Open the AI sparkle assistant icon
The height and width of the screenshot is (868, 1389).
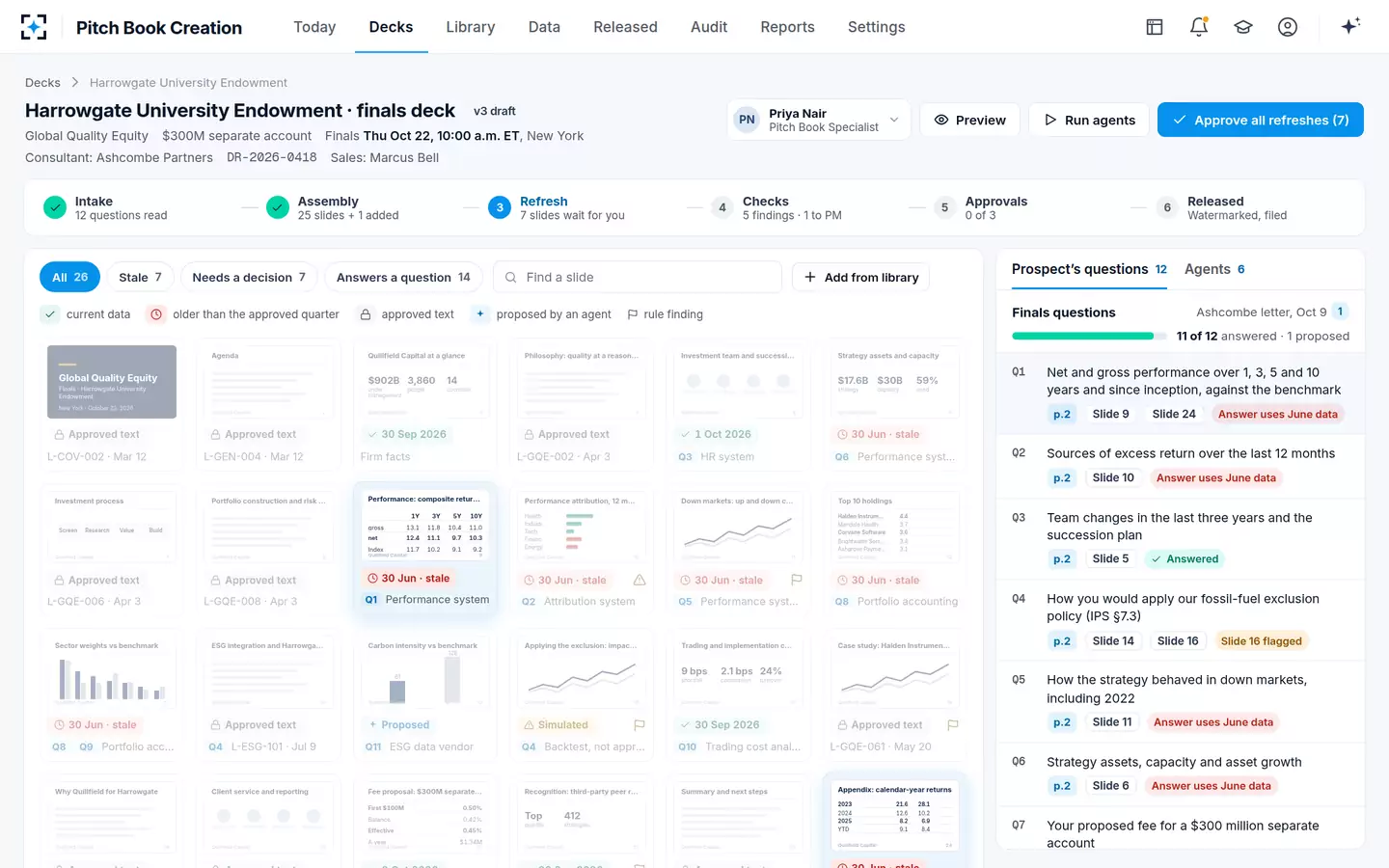1350,26
